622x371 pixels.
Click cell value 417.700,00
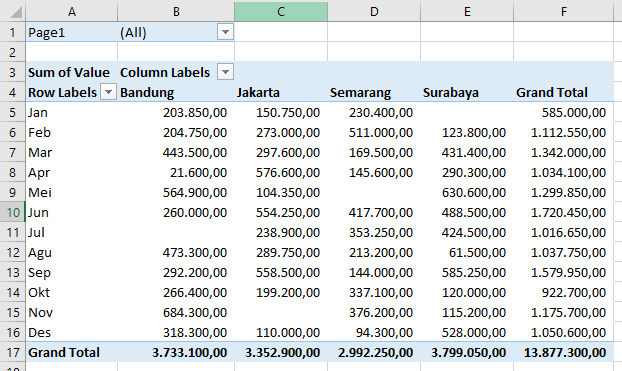pyautogui.click(x=381, y=212)
